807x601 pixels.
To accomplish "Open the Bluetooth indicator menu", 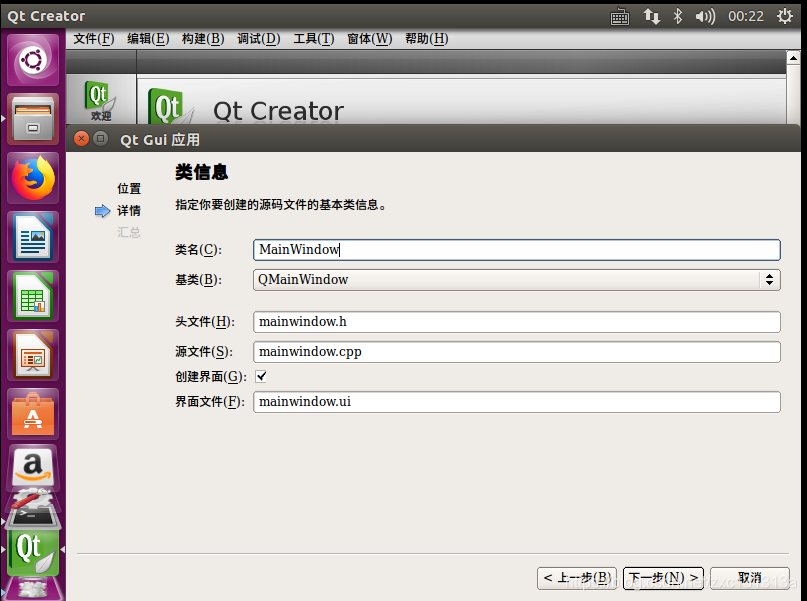I will pyautogui.click(x=678, y=16).
